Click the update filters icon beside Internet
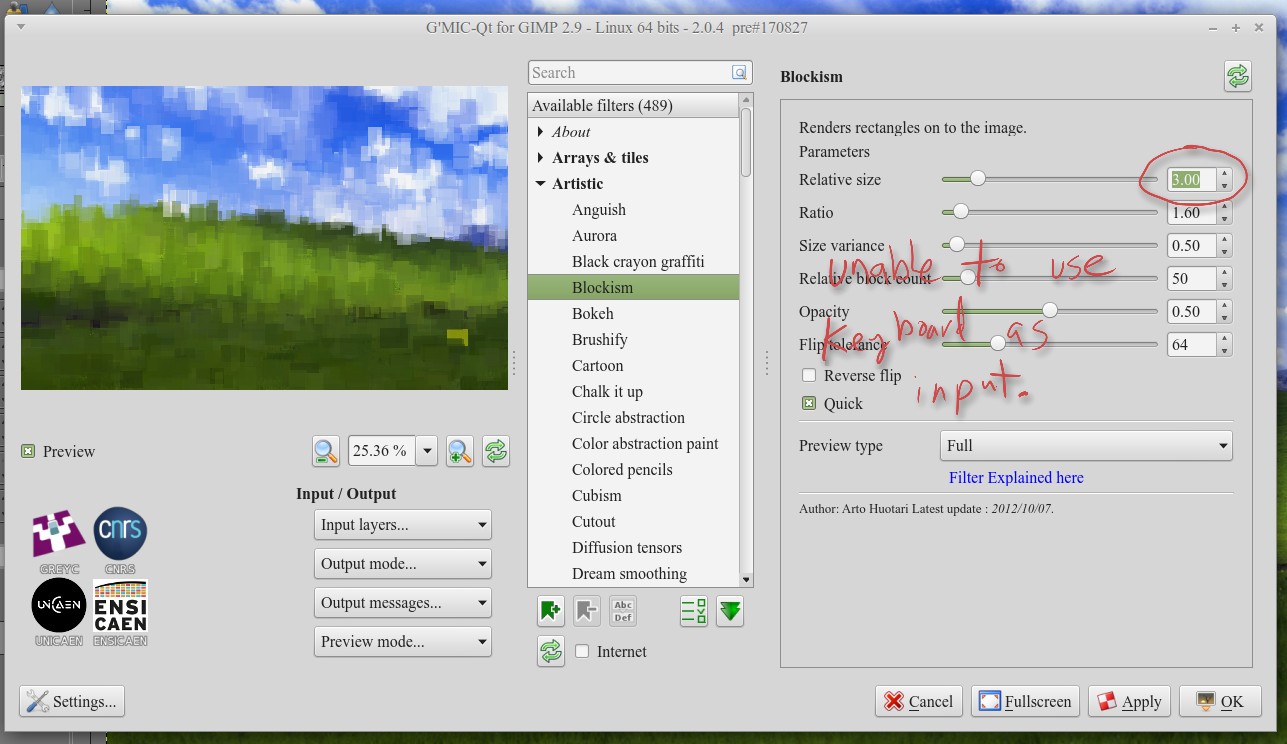This screenshot has height=744, width=1287. point(550,652)
